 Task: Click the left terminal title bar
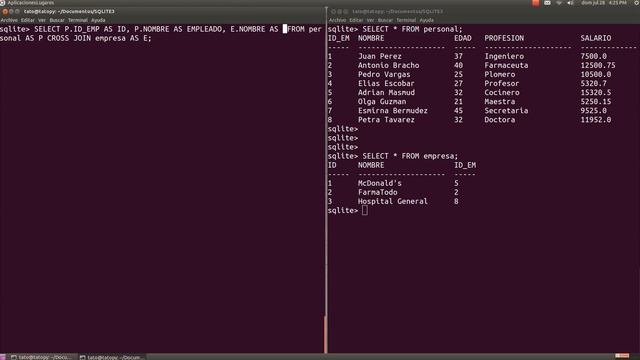coord(163,11)
